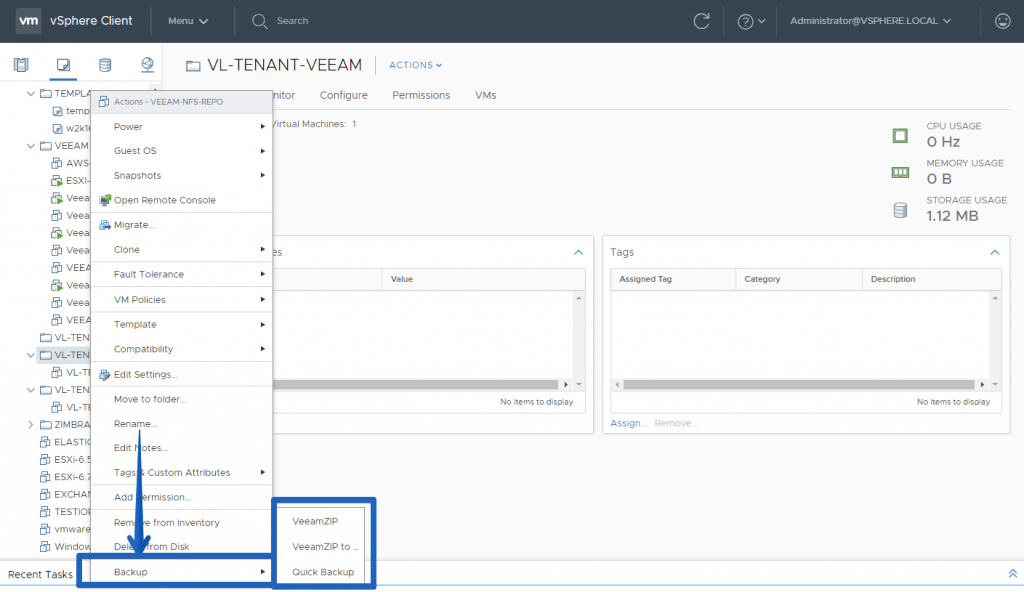Switch to the Configure tab
Viewport: 1024px width, 592px height.
point(344,95)
